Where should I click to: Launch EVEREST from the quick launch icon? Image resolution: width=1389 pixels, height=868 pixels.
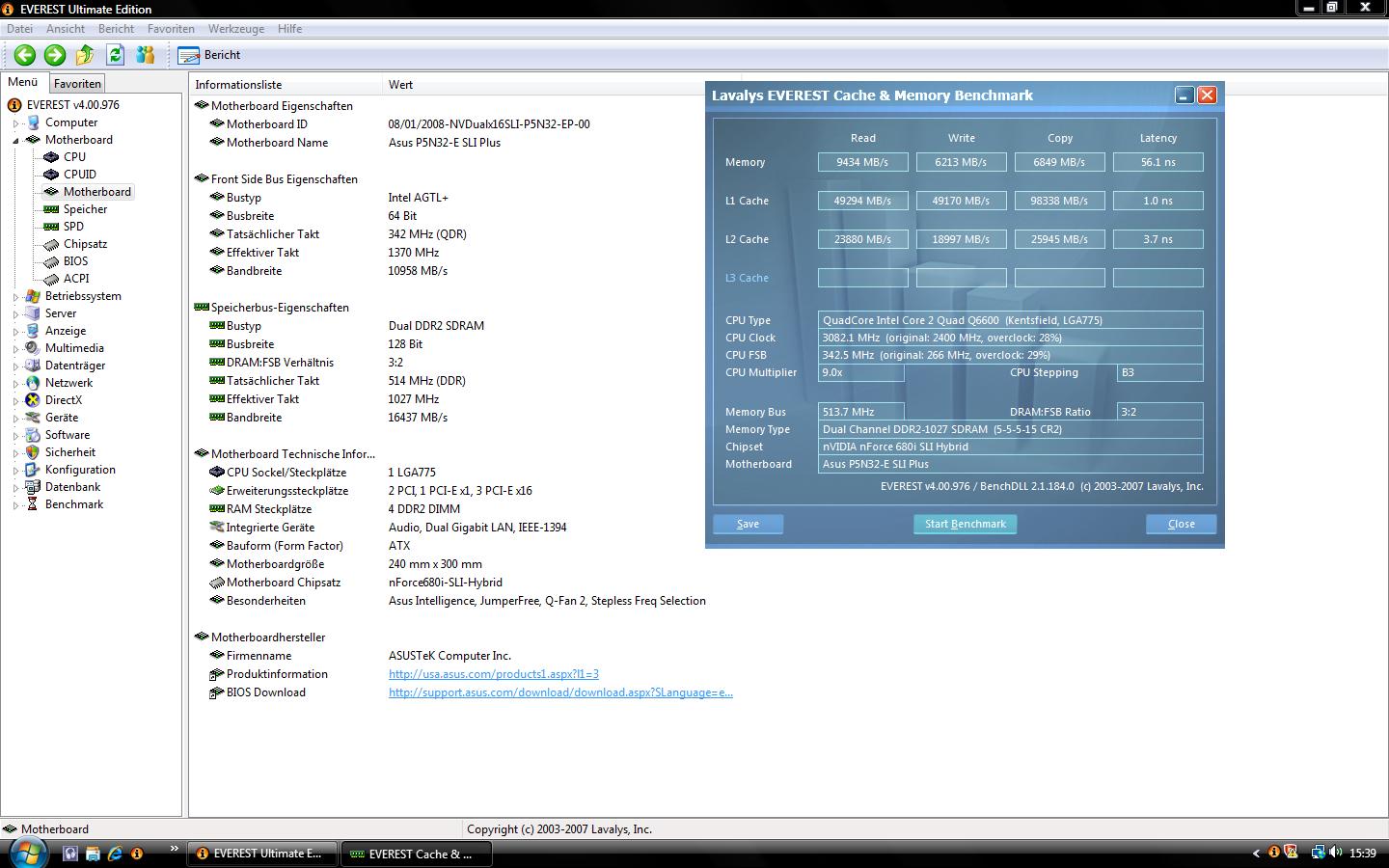pos(137,854)
